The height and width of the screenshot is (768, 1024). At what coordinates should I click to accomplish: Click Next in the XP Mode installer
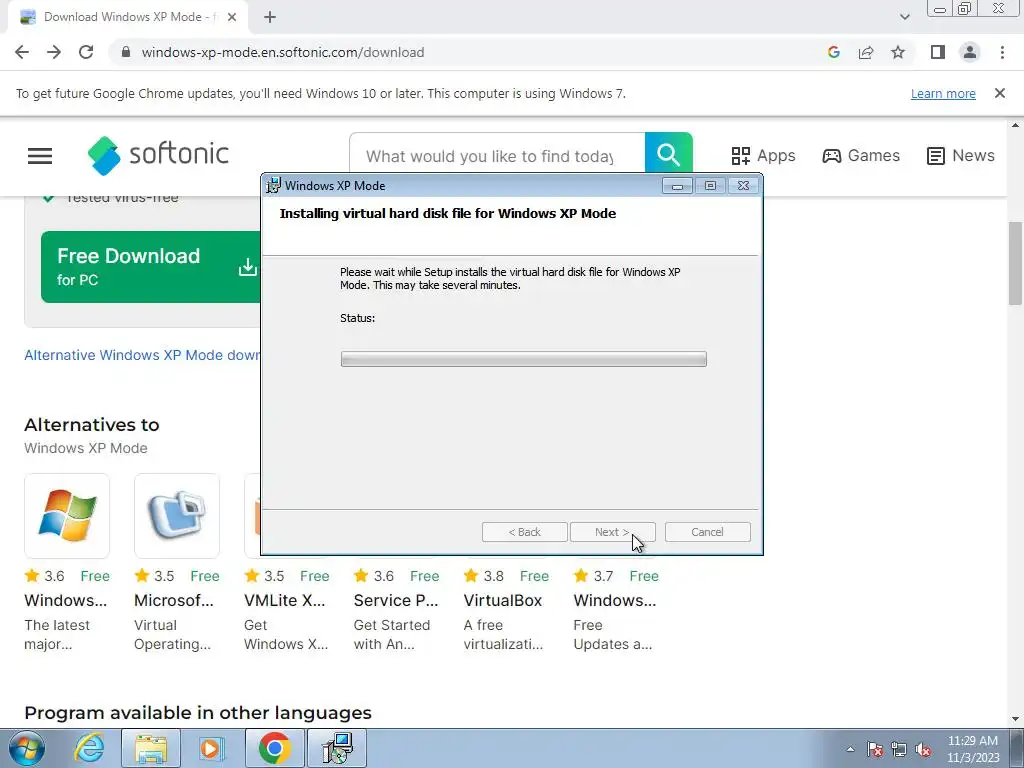click(613, 532)
